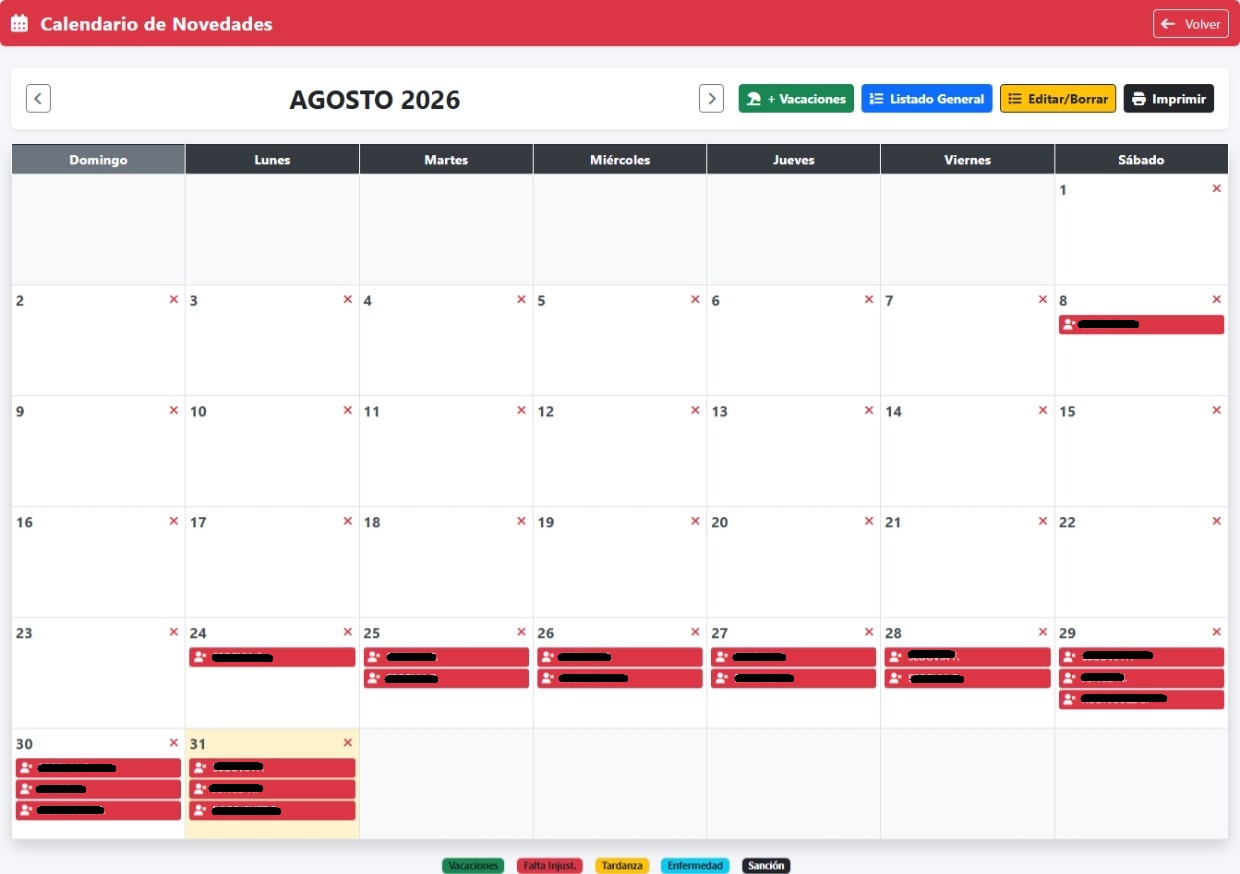Open the red absence entry on day 8
This screenshot has width=1240, height=874.
(x=1141, y=324)
